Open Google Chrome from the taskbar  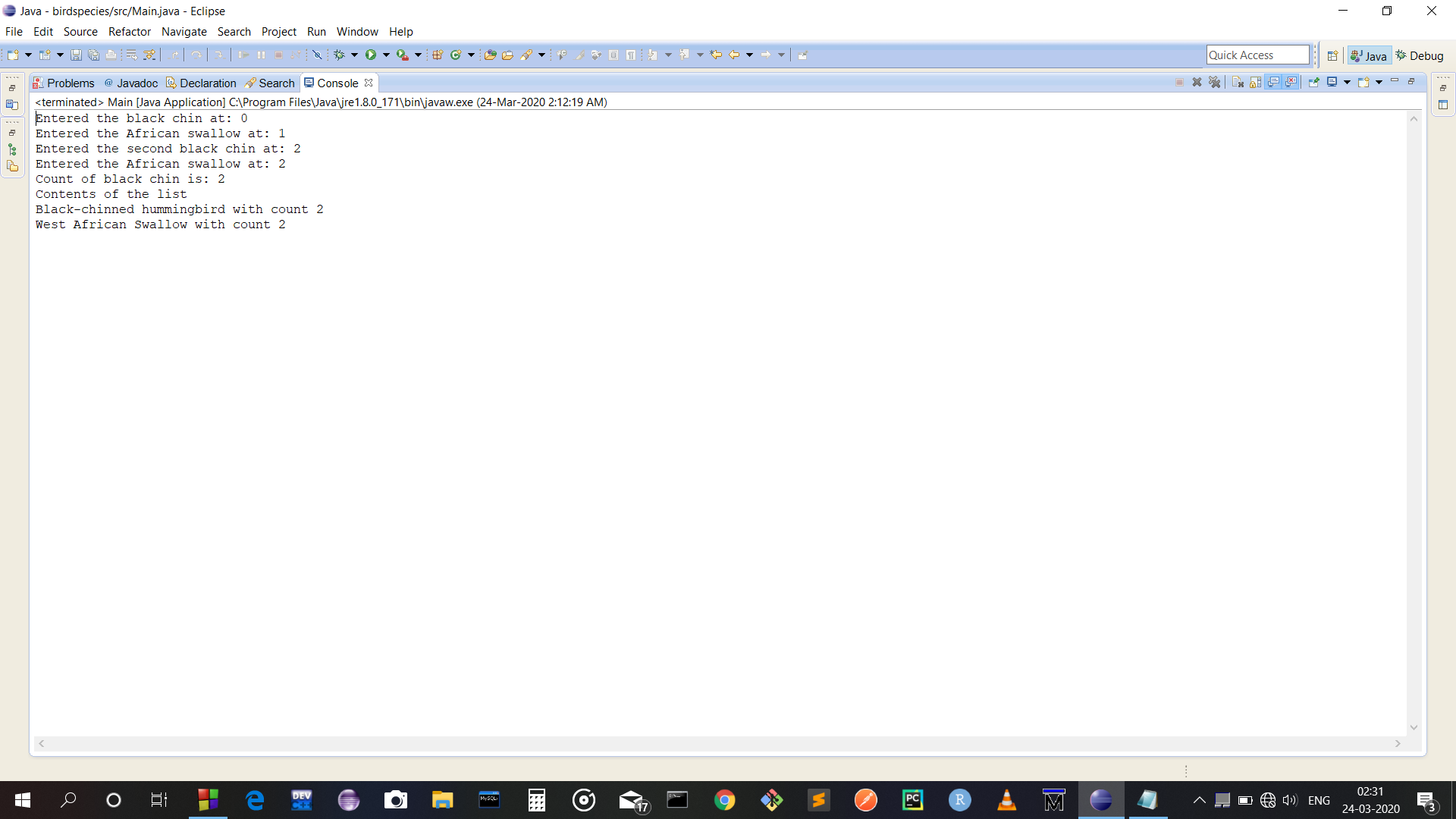pos(724,800)
